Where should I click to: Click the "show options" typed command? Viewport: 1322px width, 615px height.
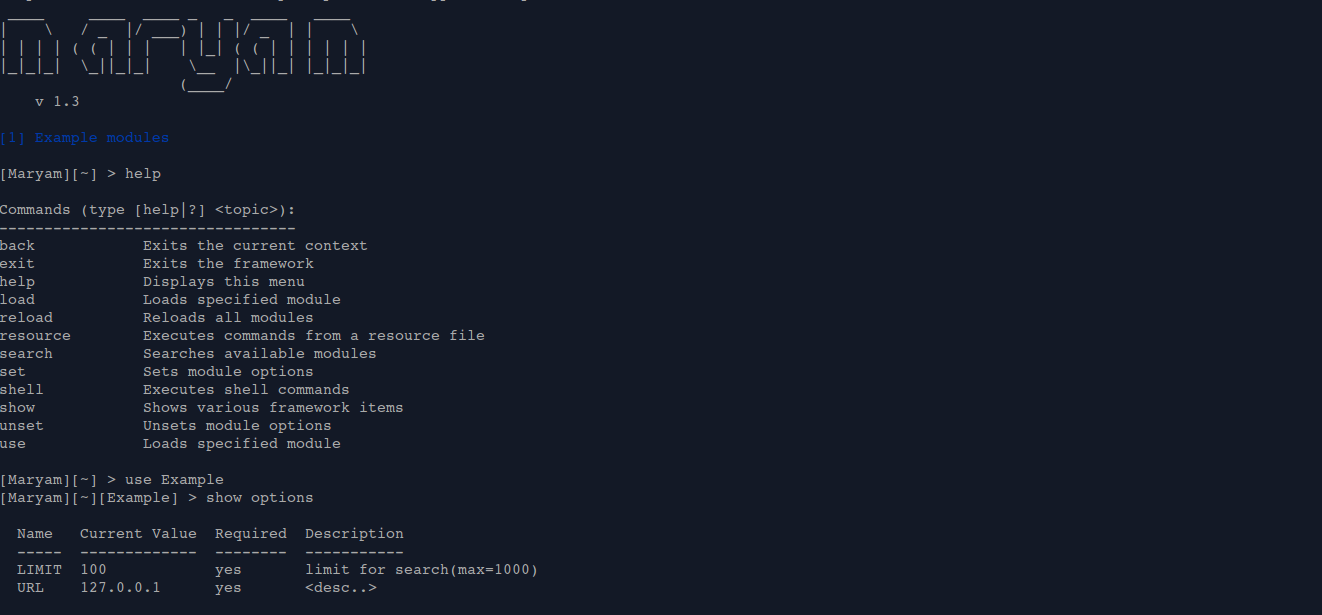tap(260, 498)
